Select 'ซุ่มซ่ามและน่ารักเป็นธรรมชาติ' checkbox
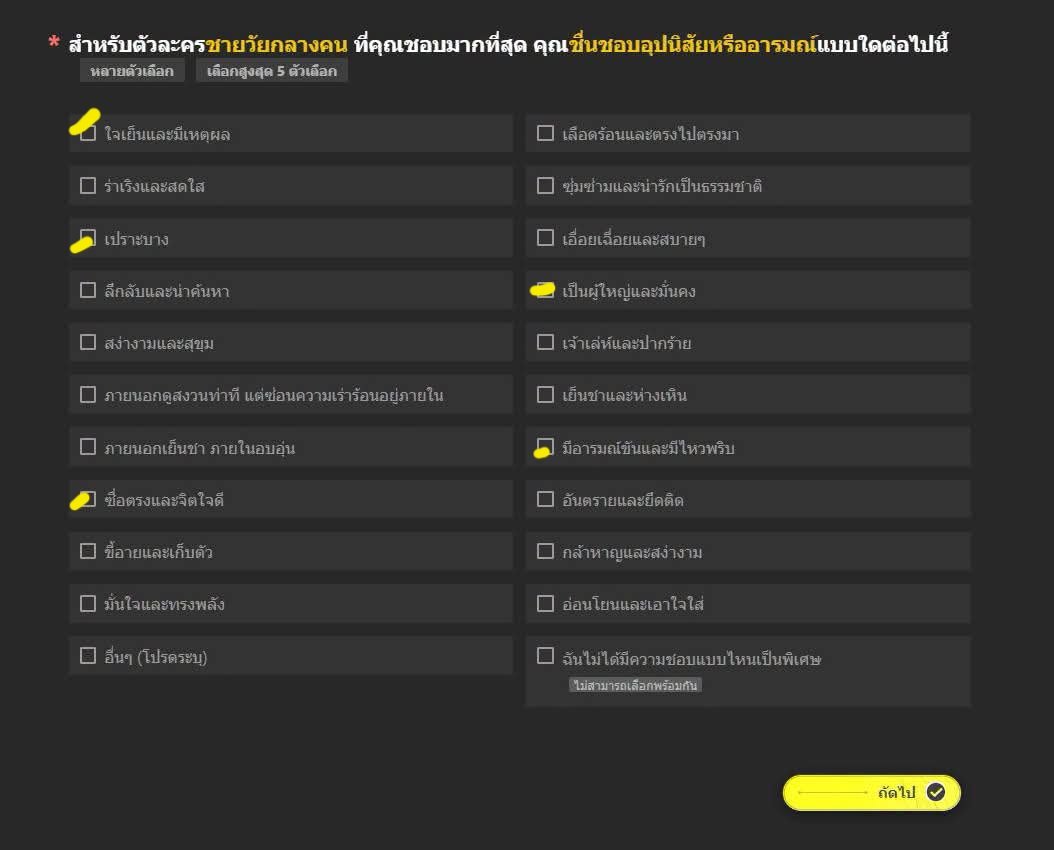The image size is (1054, 850). (x=545, y=185)
